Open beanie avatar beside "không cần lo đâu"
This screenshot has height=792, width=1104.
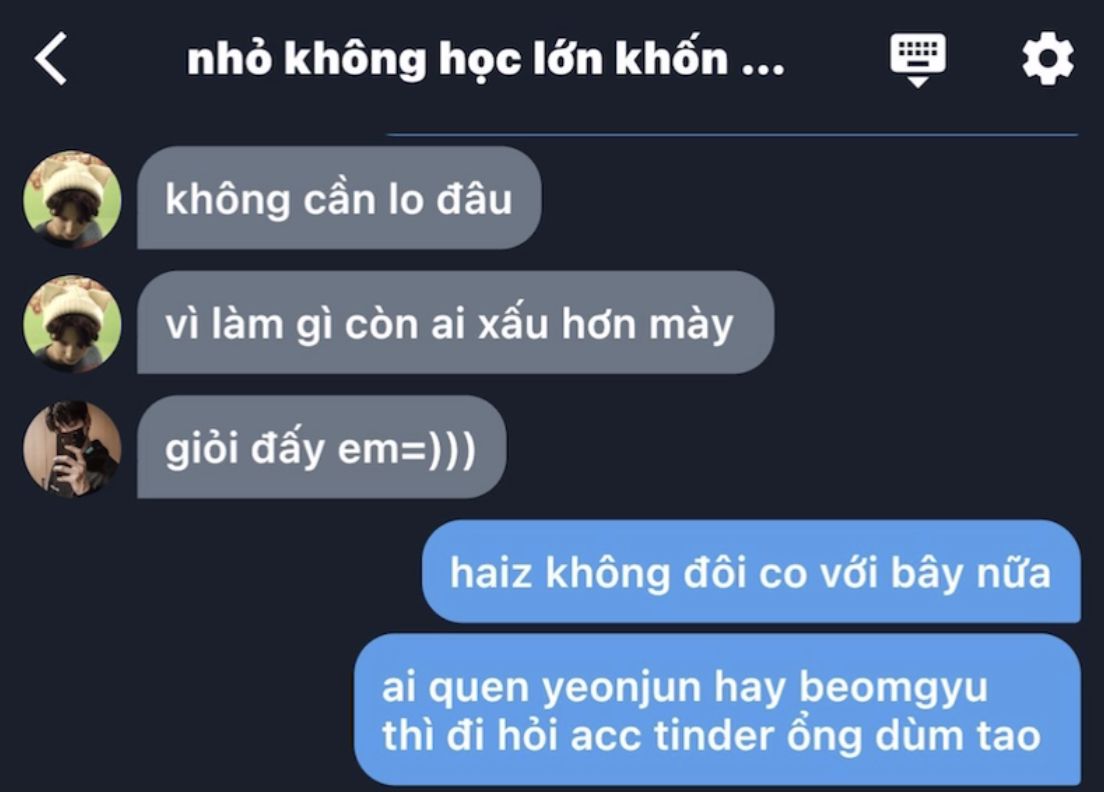pyautogui.click(x=73, y=199)
